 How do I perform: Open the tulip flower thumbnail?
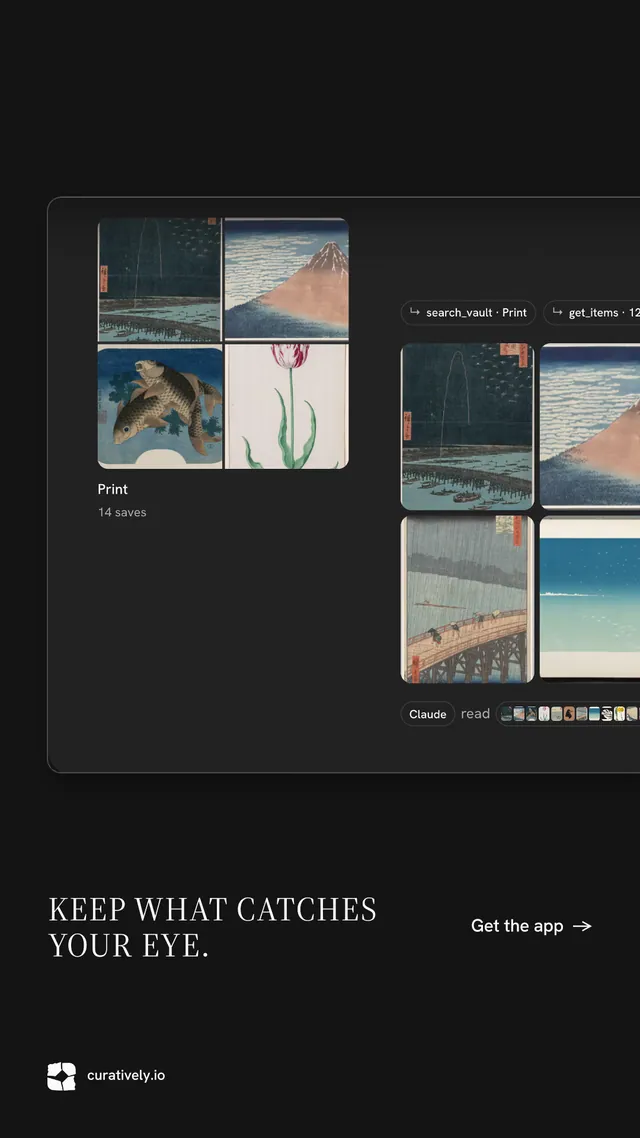click(287, 406)
